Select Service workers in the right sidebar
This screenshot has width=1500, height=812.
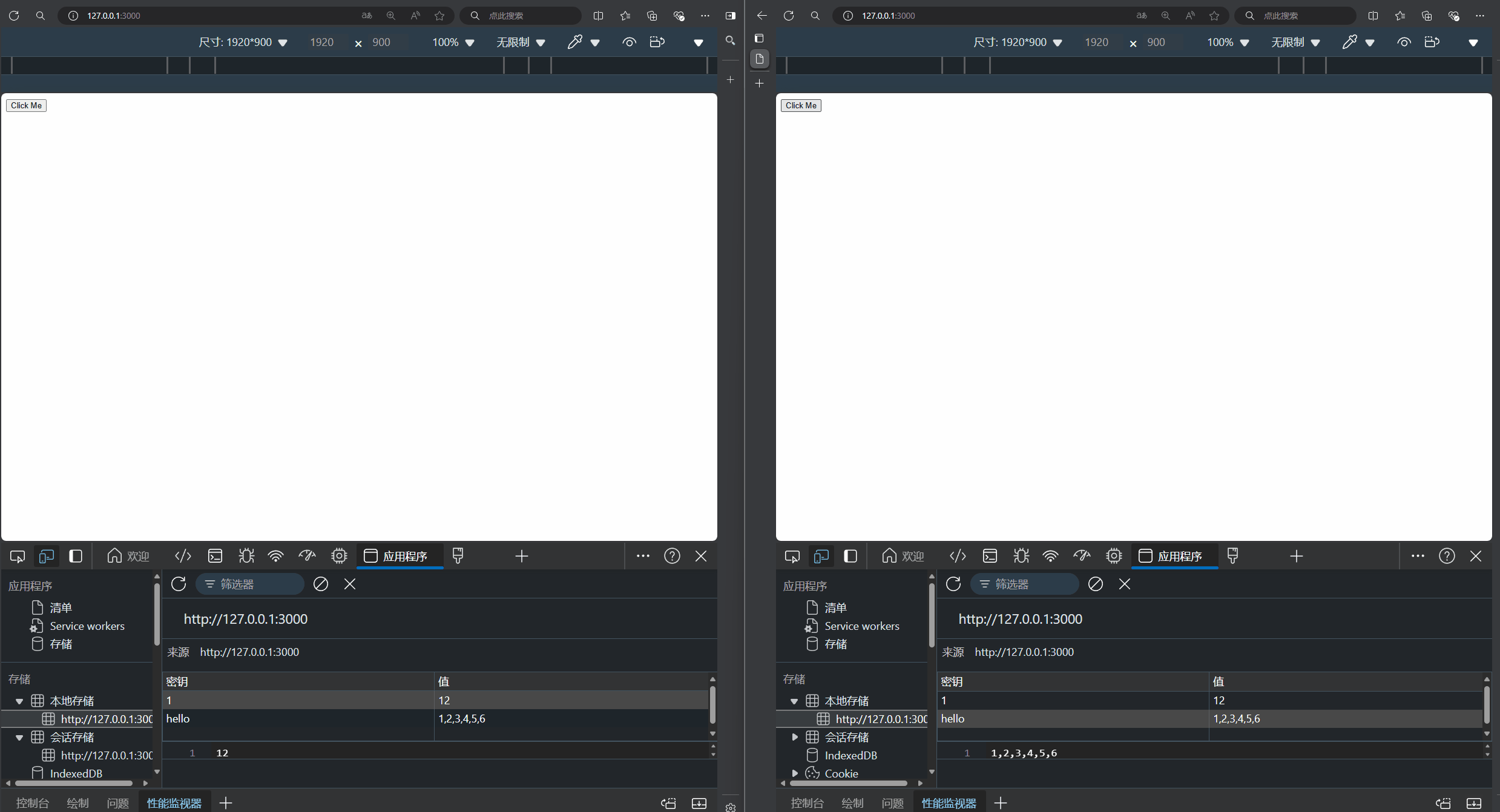pyautogui.click(x=861, y=626)
